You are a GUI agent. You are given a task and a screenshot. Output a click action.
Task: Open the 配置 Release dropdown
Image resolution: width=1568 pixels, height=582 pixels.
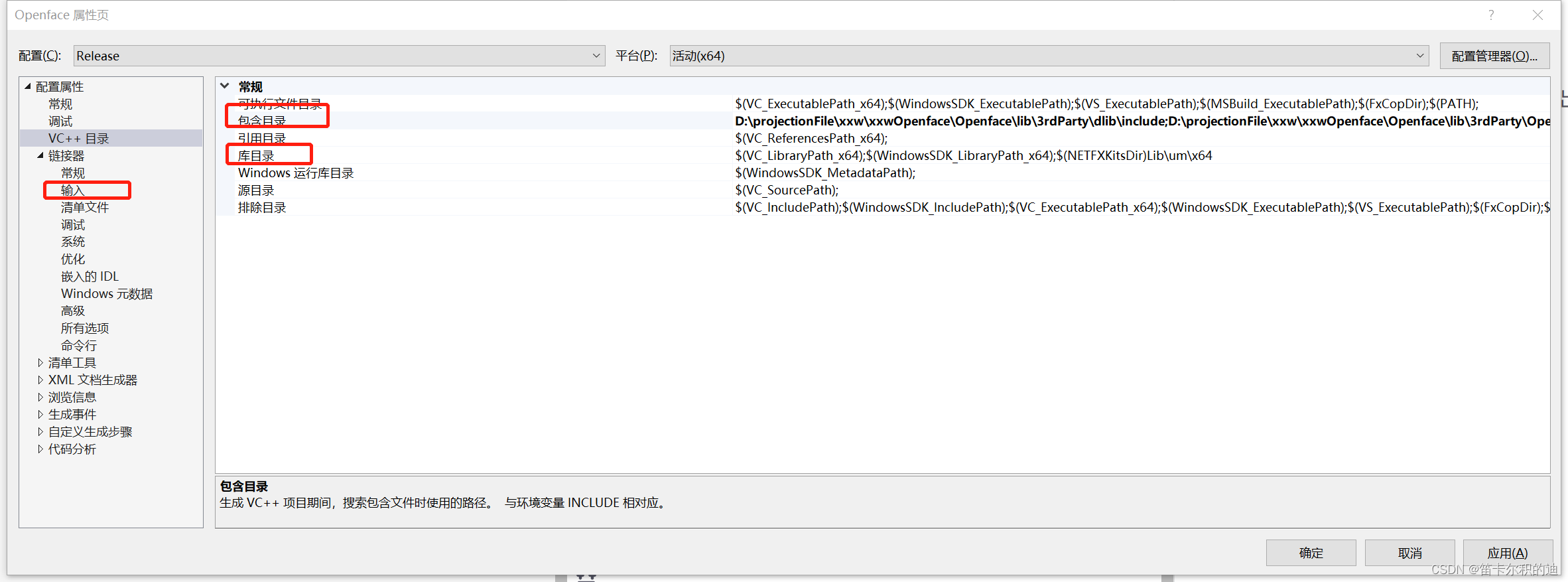[x=339, y=56]
